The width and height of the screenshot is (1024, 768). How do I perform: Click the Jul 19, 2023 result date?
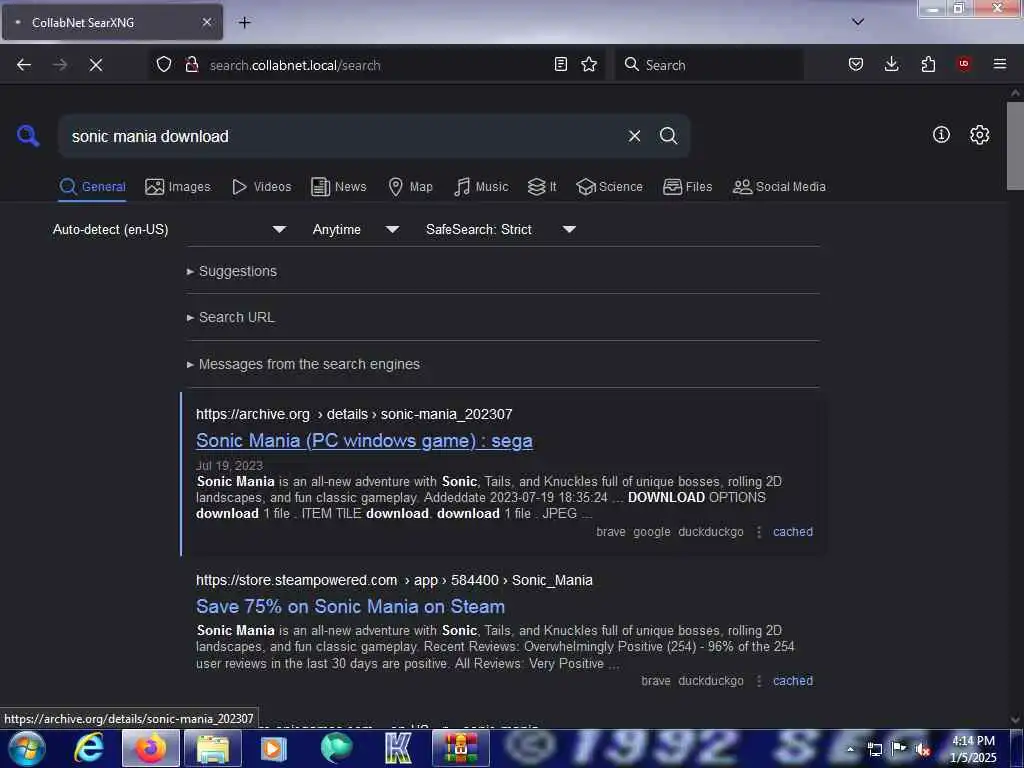pos(229,465)
